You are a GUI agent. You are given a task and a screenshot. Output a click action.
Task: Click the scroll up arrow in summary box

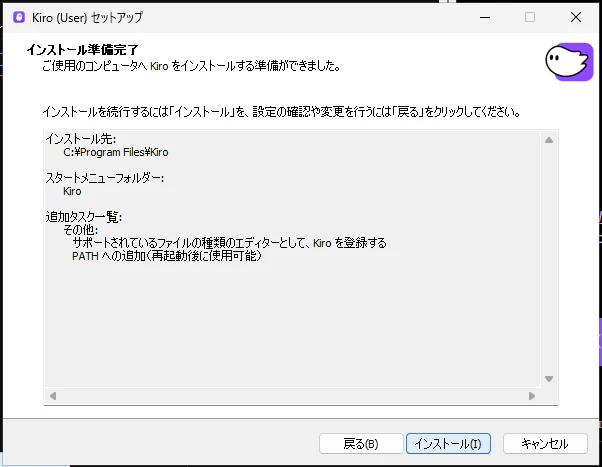[x=549, y=140]
